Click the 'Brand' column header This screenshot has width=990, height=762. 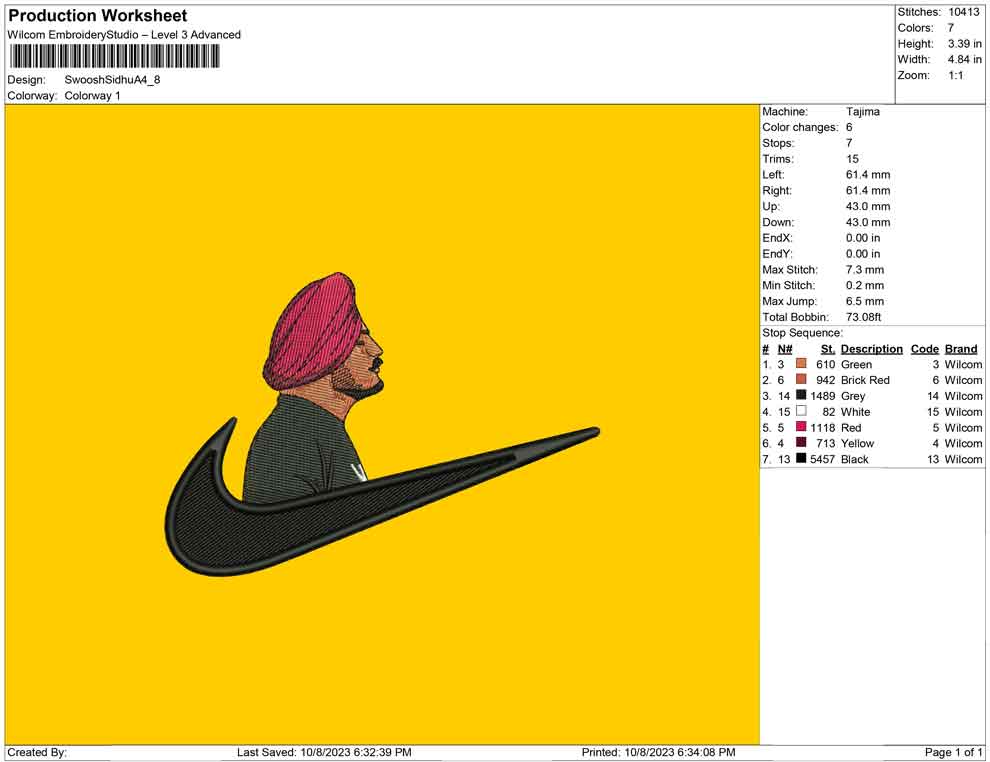pyautogui.click(x=961, y=349)
